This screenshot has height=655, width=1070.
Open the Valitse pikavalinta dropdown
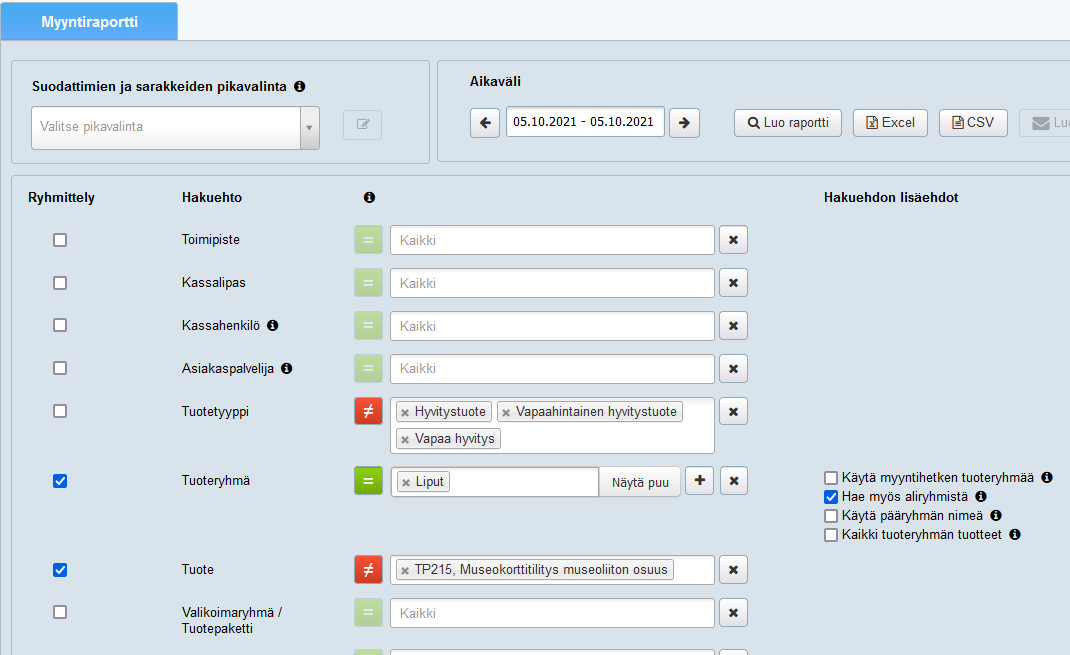(175, 128)
